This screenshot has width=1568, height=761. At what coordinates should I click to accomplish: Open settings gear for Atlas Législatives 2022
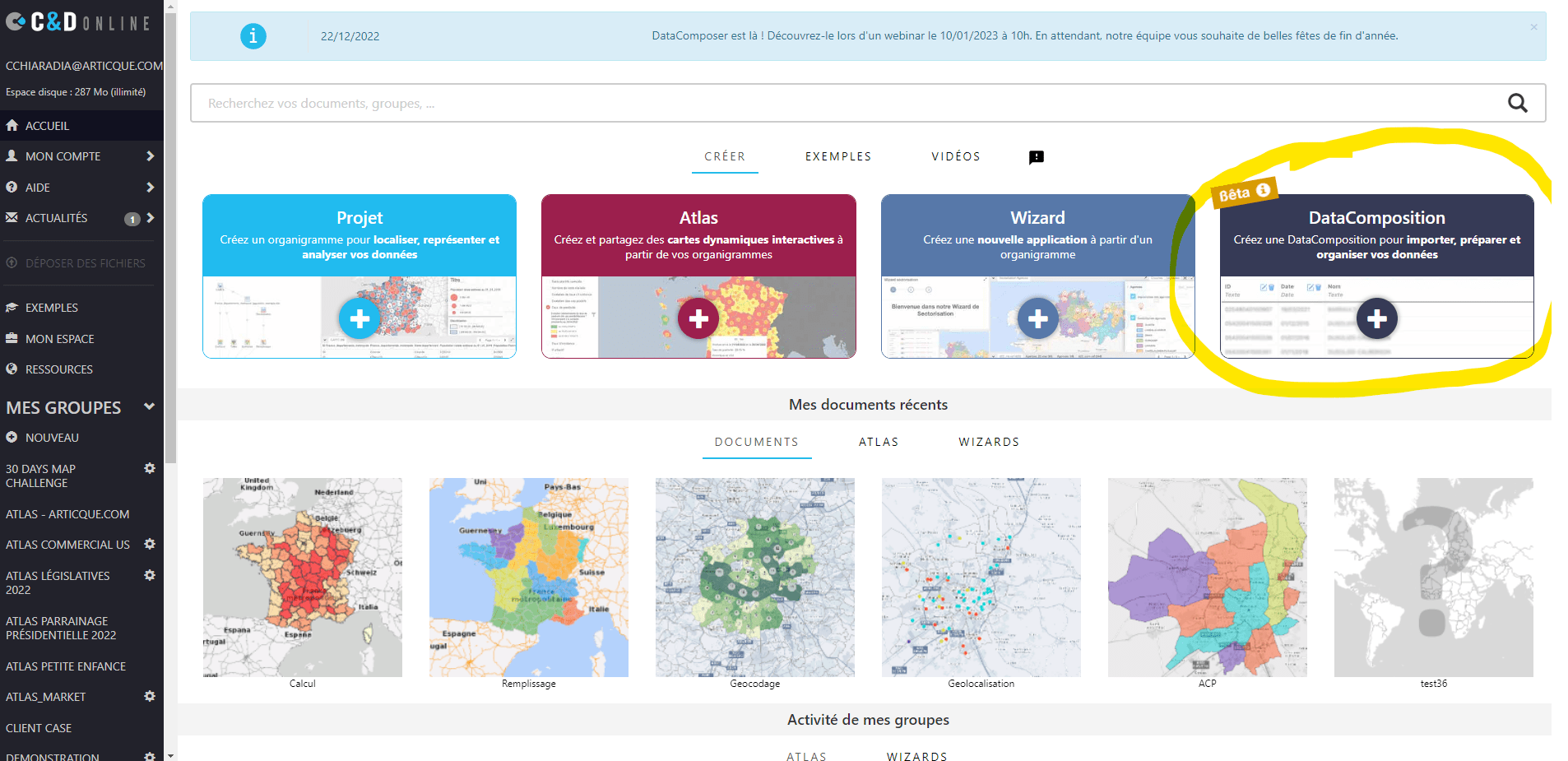[x=150, y=575]
